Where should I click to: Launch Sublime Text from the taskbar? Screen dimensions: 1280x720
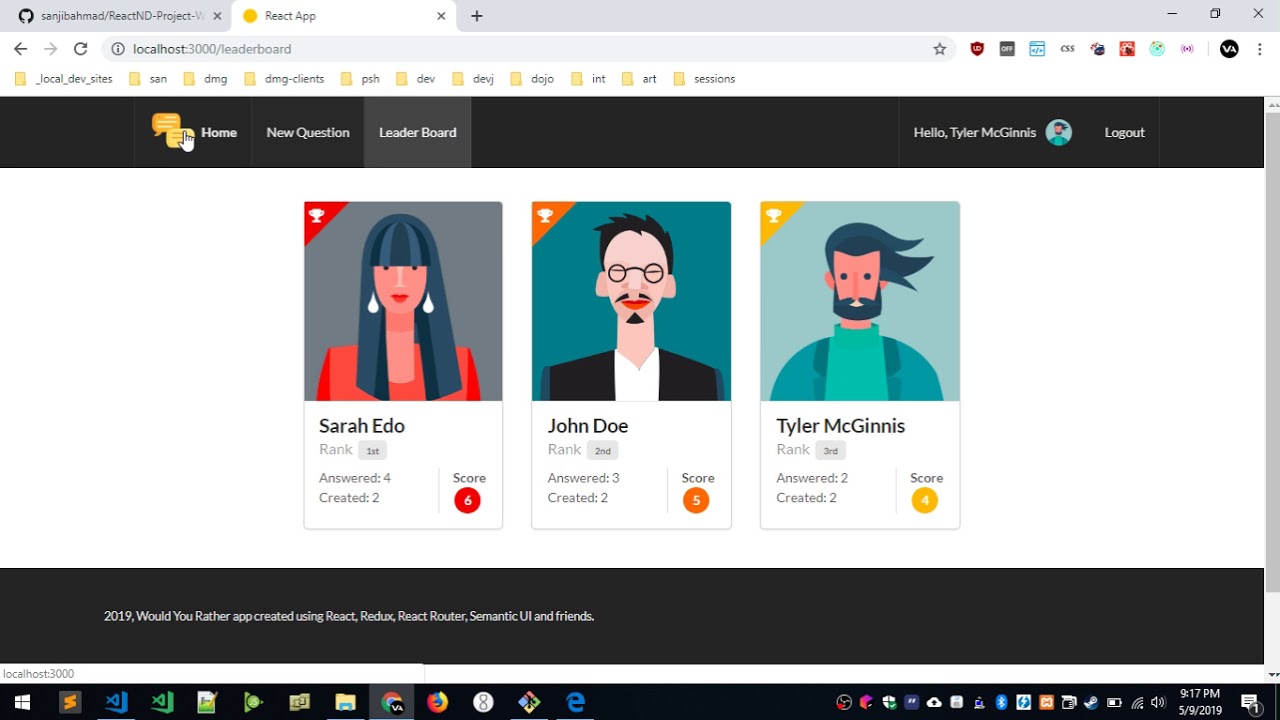tap(70, 702)
